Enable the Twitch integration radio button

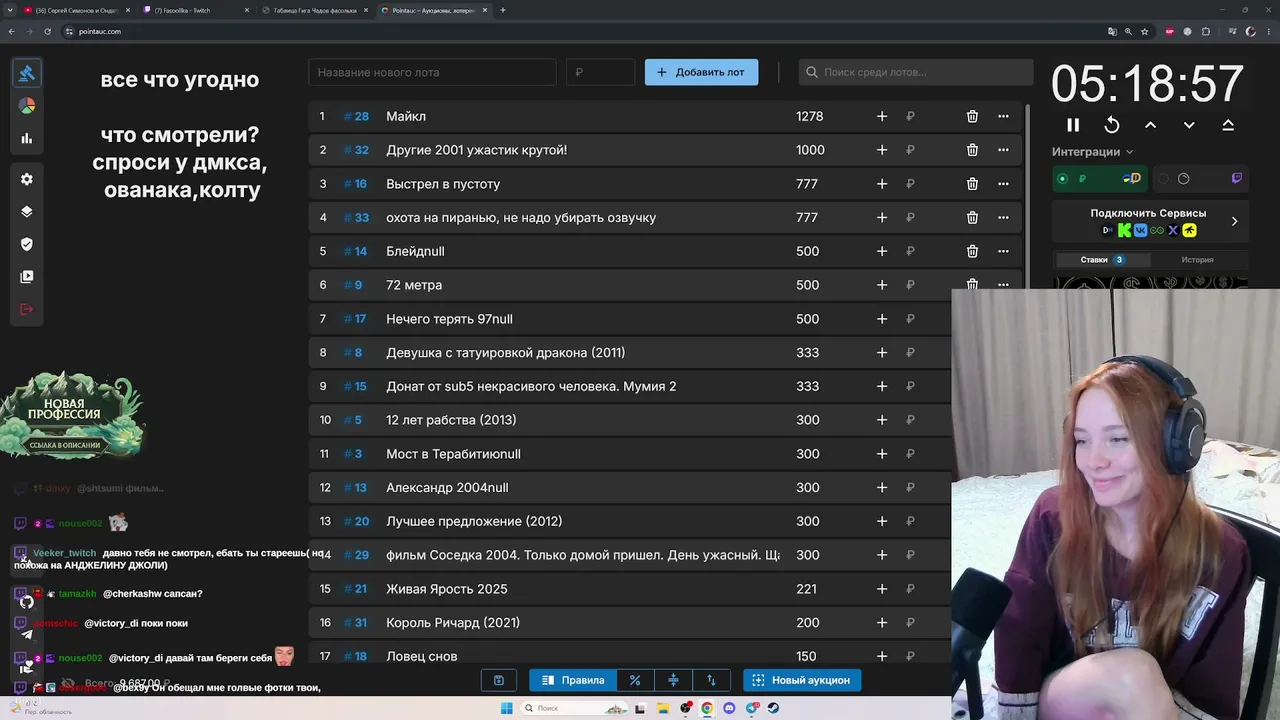(x=1163, y=179)
